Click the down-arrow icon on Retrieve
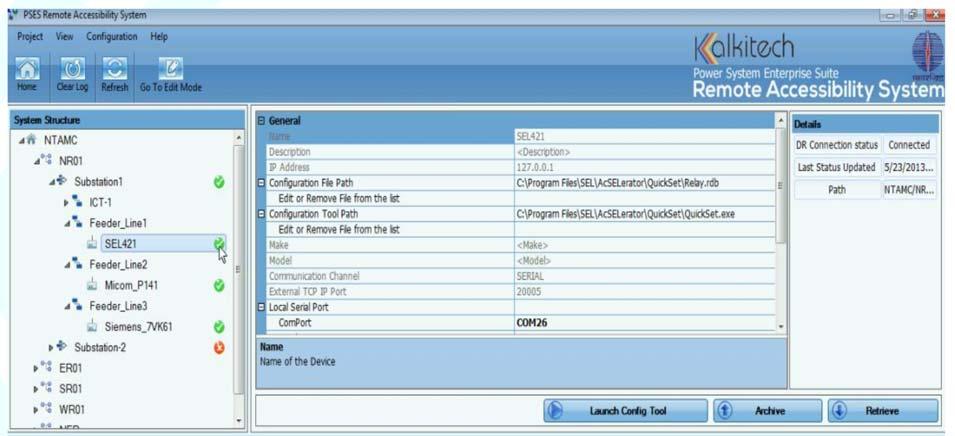 point(839,410)
